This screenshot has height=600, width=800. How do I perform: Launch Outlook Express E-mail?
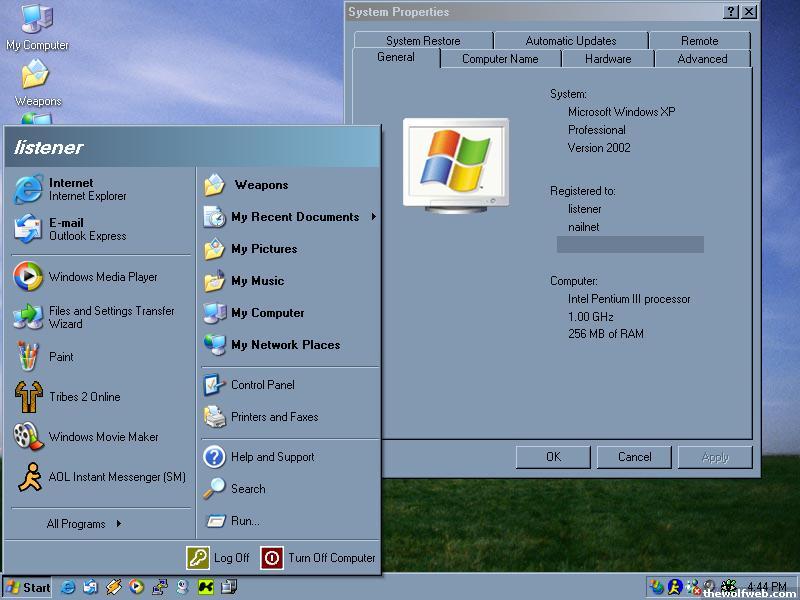(85, 229)
